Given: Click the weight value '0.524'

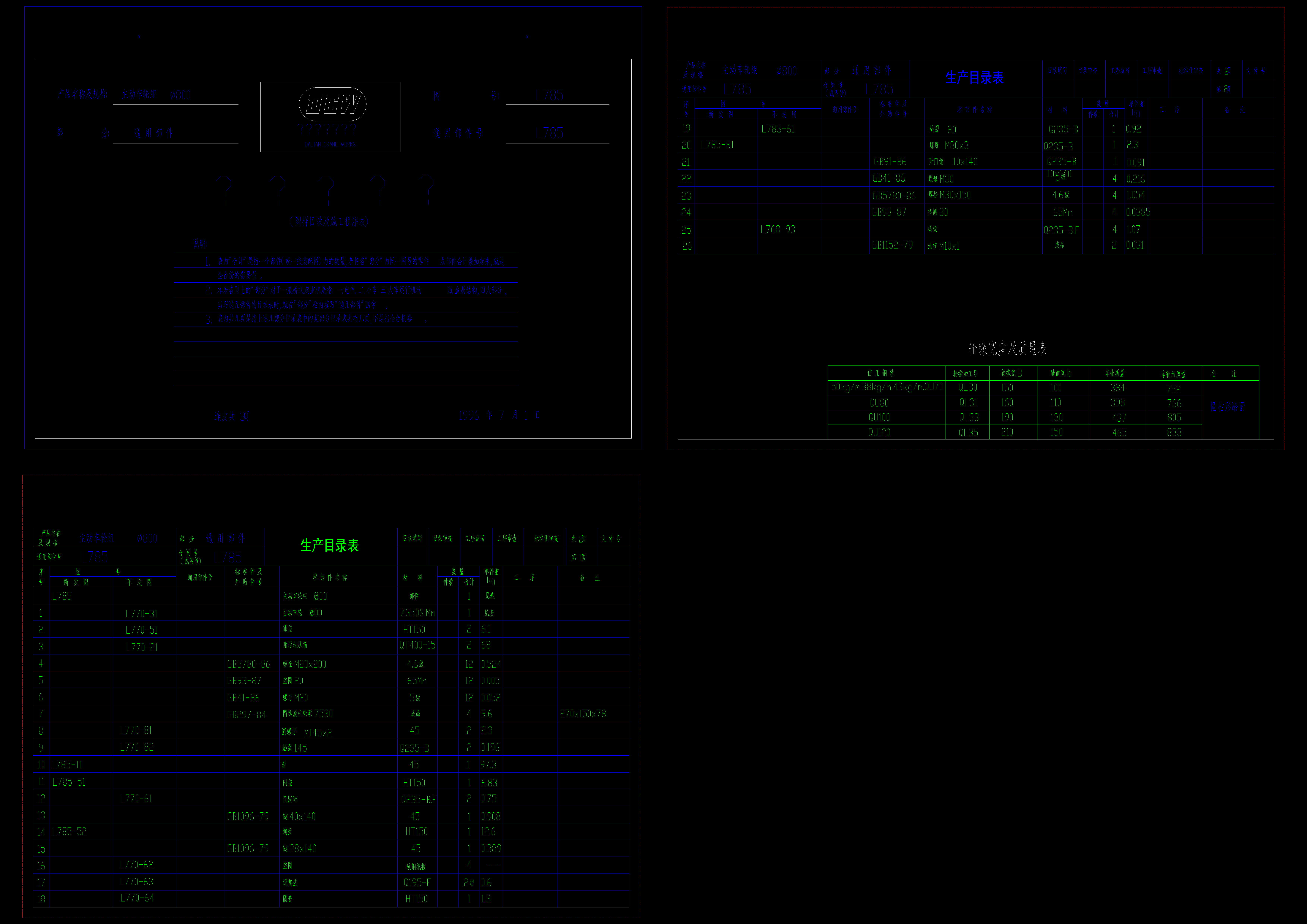Looking at the screenshot, I should [491, 664].
